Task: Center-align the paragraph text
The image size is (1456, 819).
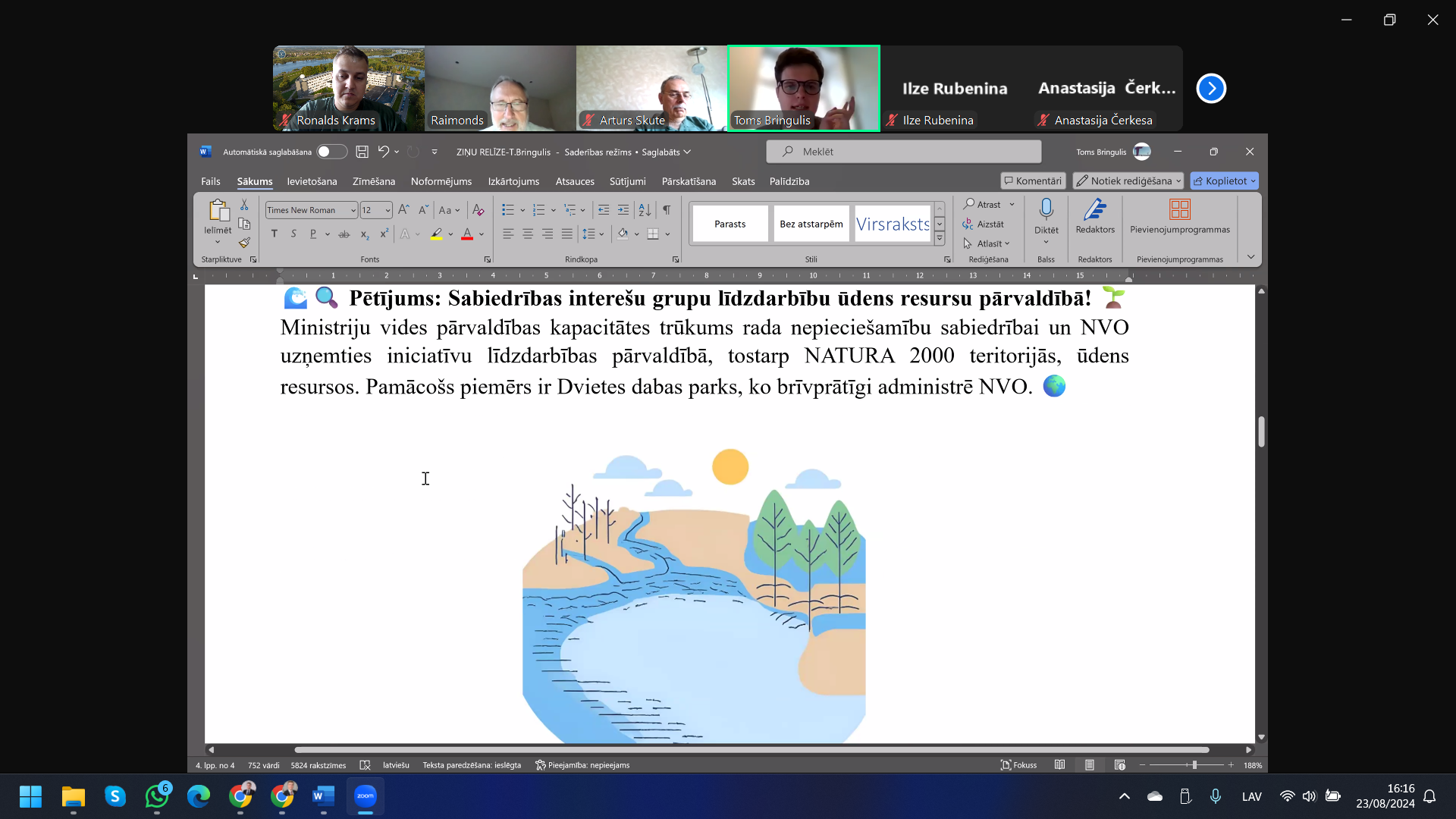Action: pyautogui.click(x=528, y=234)
